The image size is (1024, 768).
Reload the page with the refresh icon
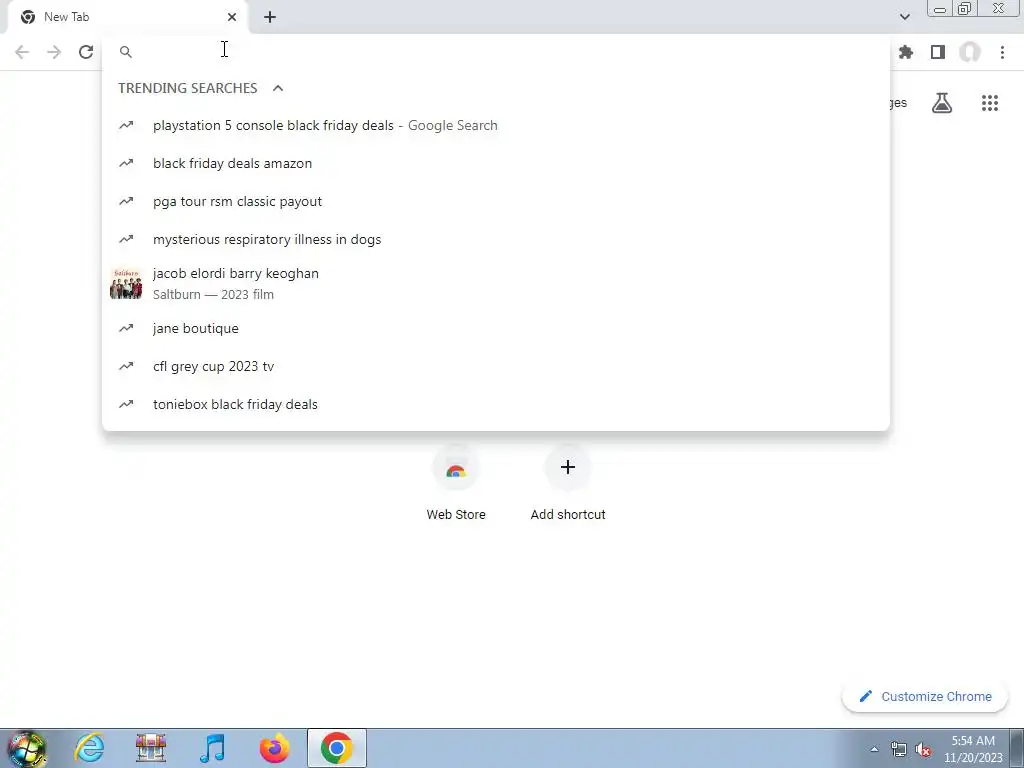(86, 52)
